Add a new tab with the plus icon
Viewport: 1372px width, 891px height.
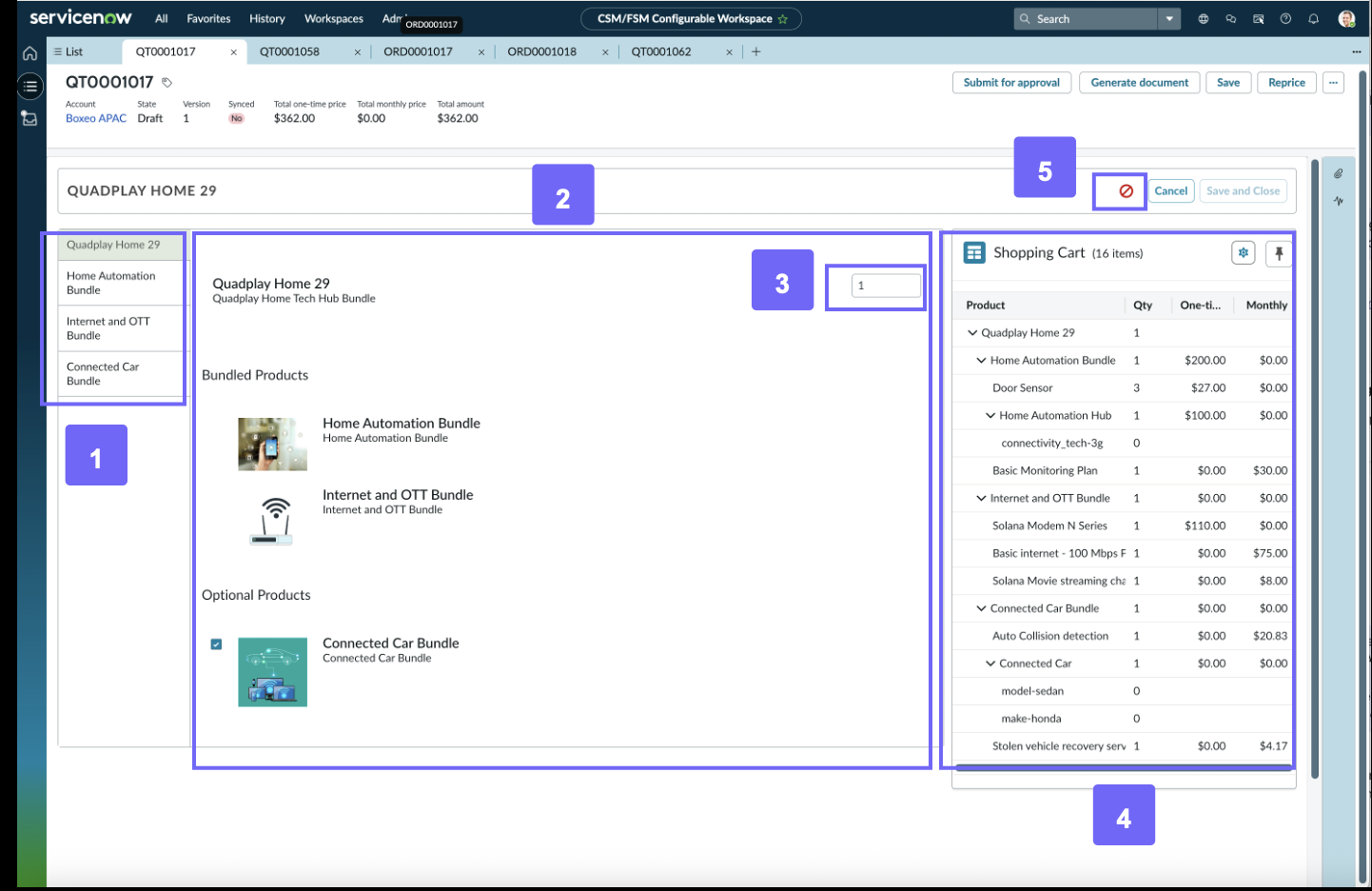(x=756, y=51)
